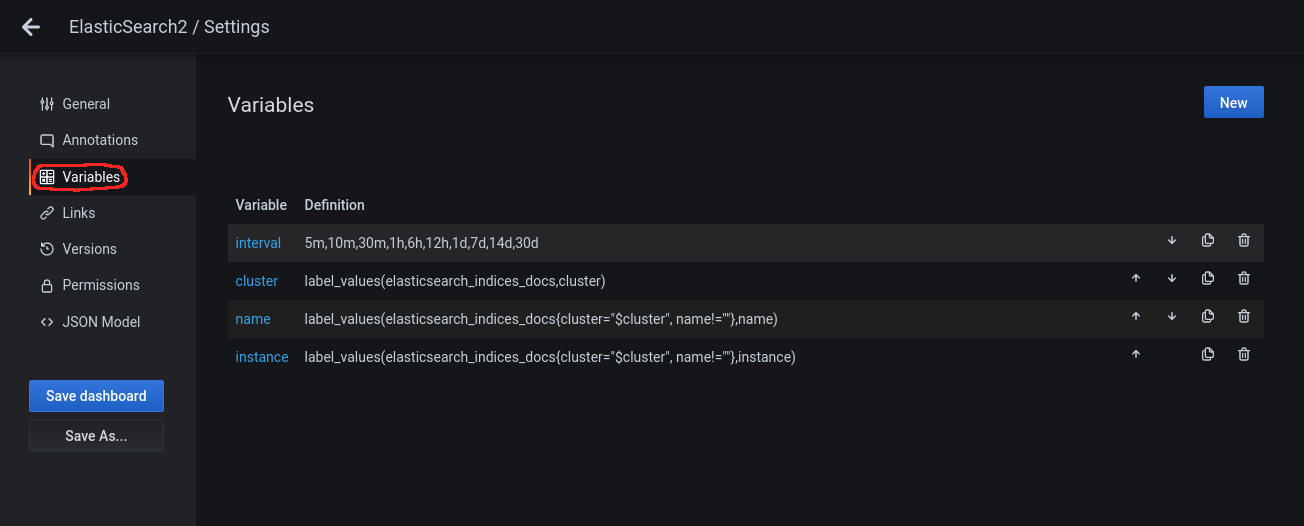Screen dimensions: 1304x526
Task: Move the name variable up
Action: point(1136,317)
